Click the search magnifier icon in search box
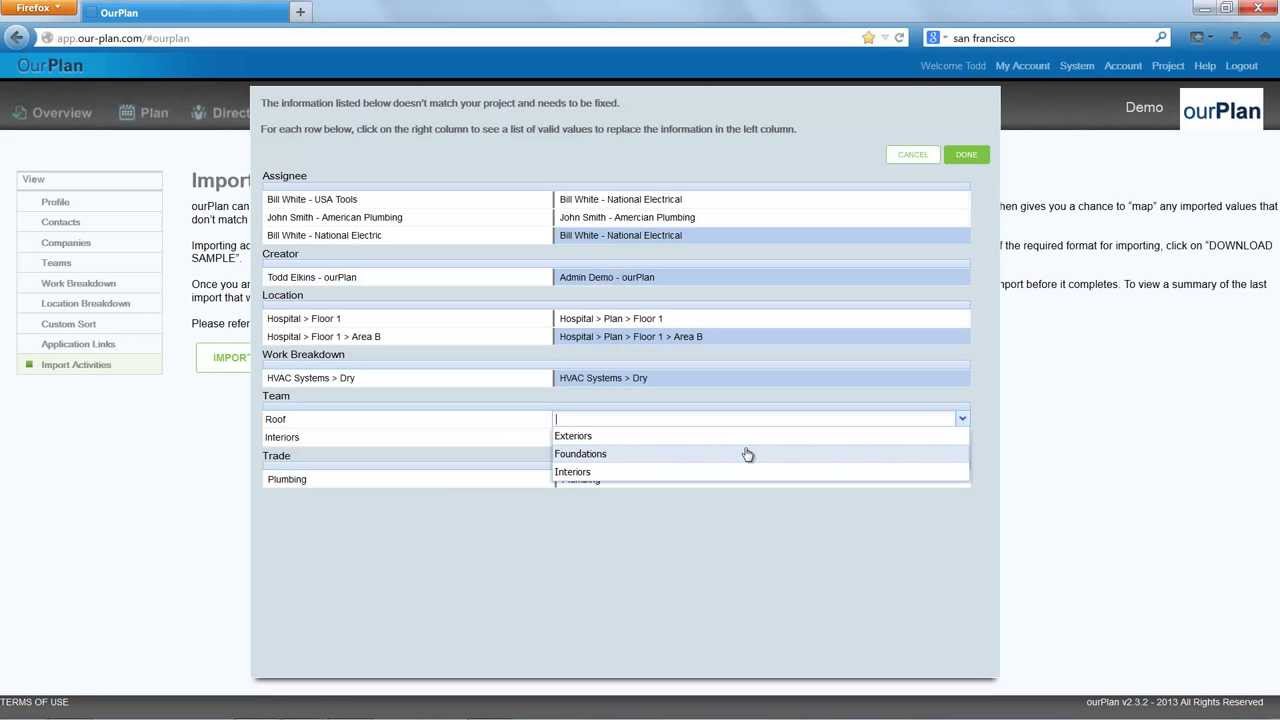 coord(1161,38)
